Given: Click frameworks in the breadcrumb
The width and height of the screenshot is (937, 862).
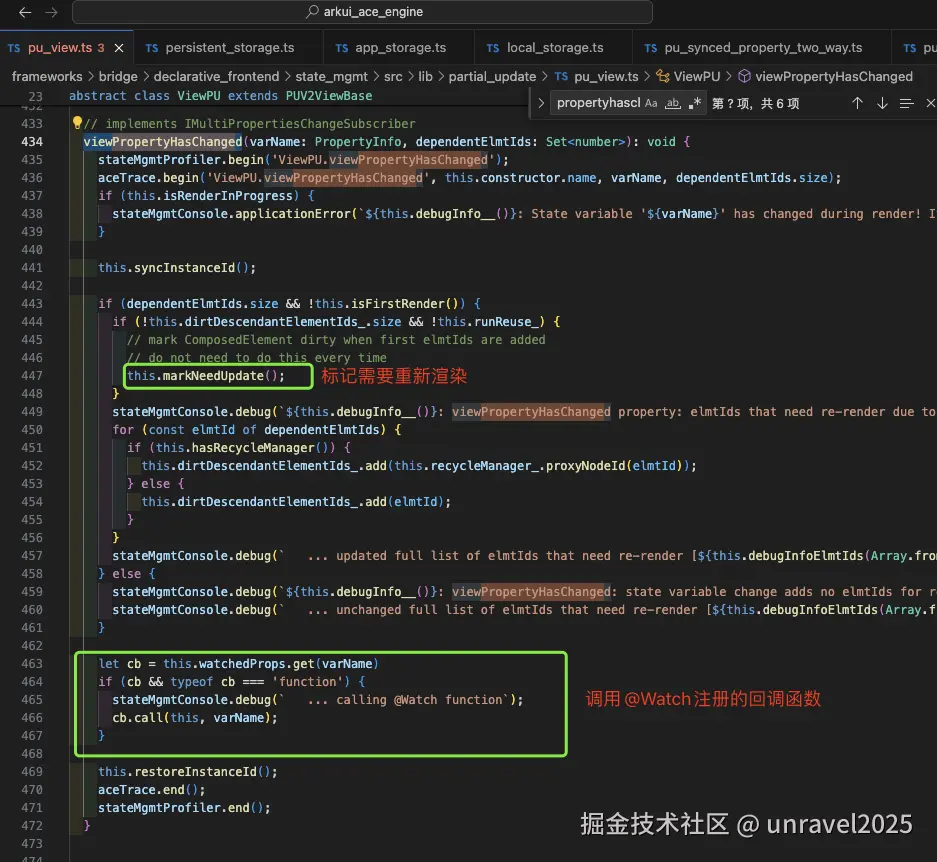Looking at the screenshot, I should [47, 77].
